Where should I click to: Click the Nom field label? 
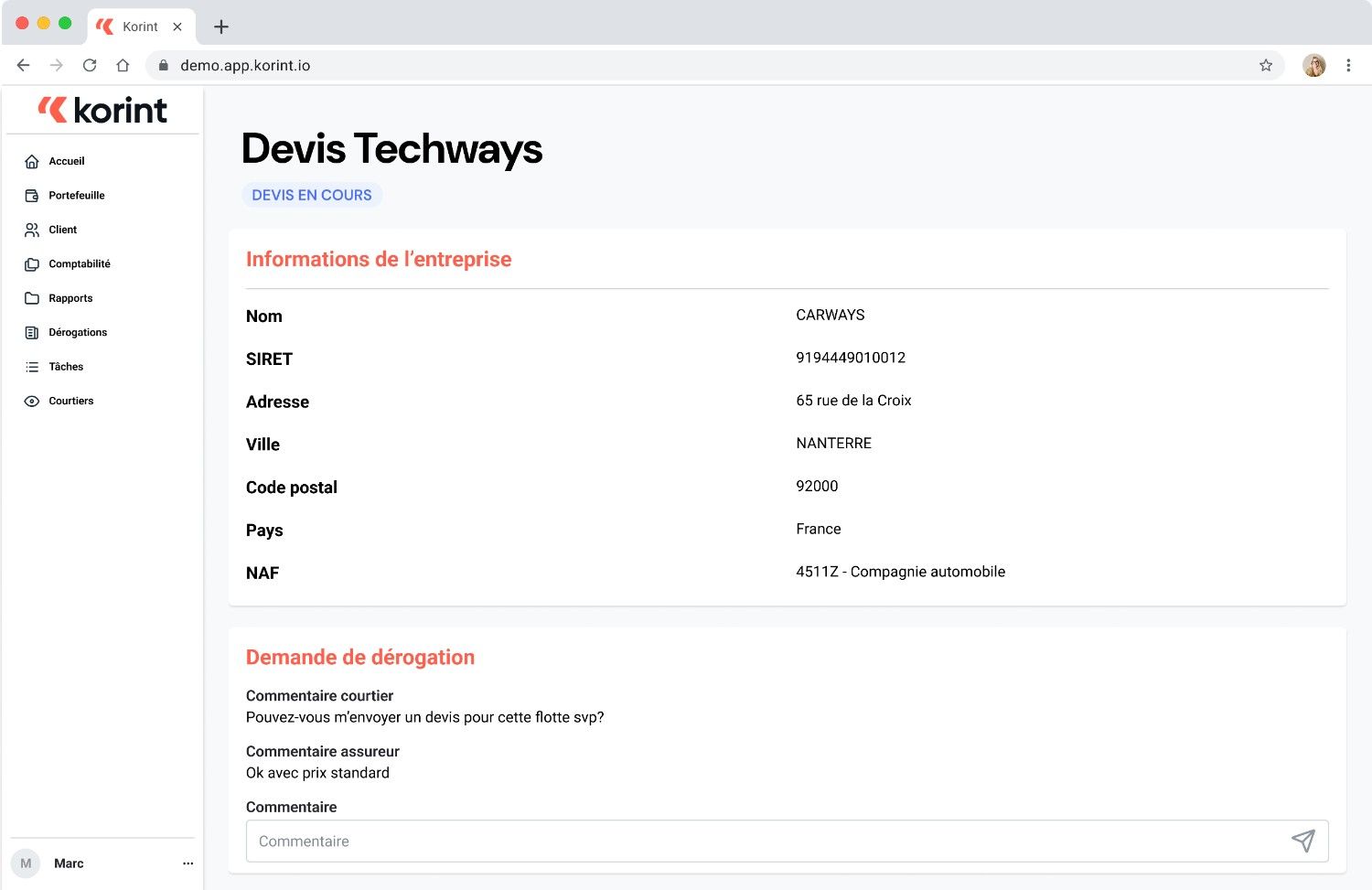coord(264,316)
